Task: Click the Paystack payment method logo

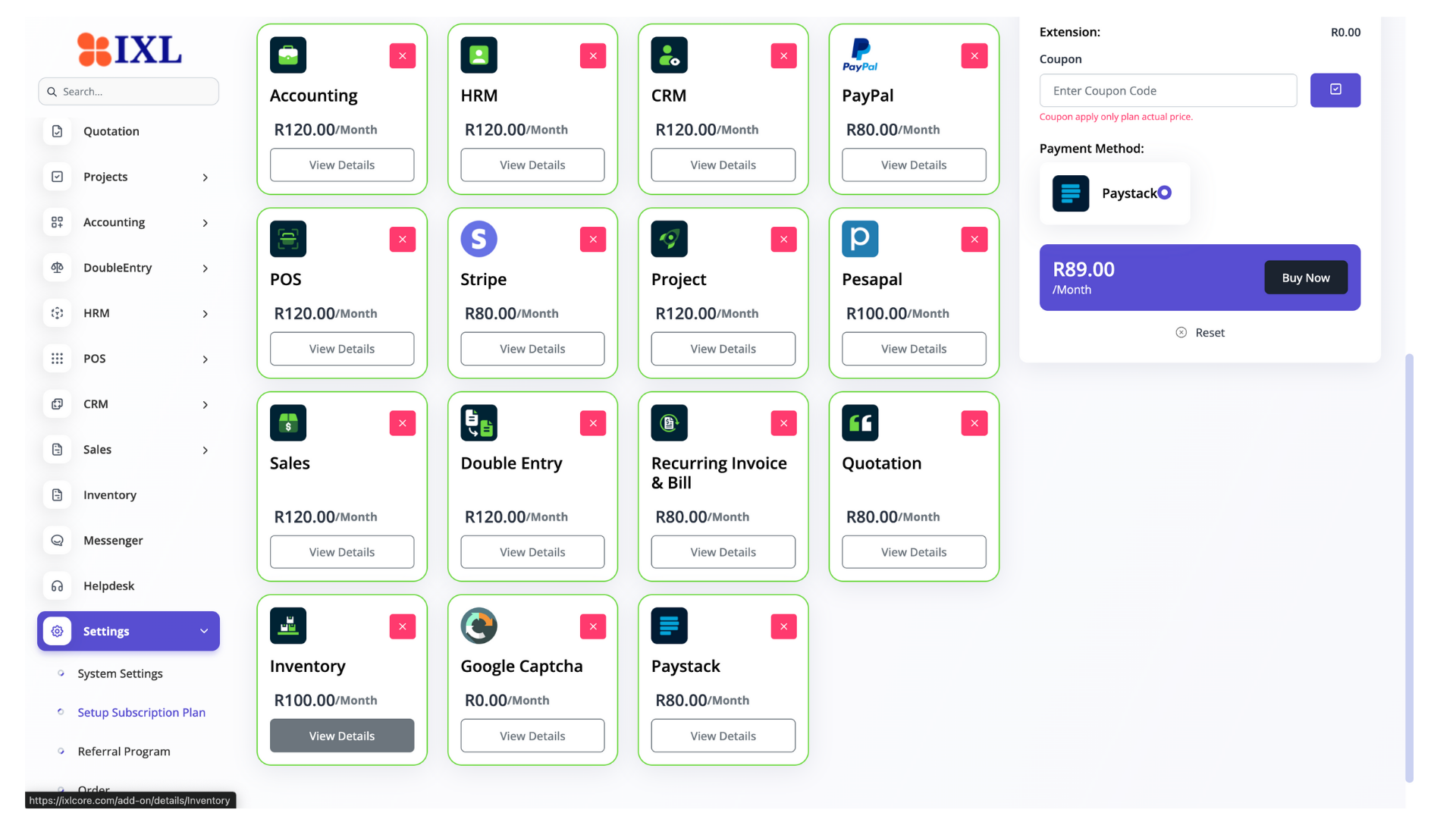Action: coord(1070,193)
